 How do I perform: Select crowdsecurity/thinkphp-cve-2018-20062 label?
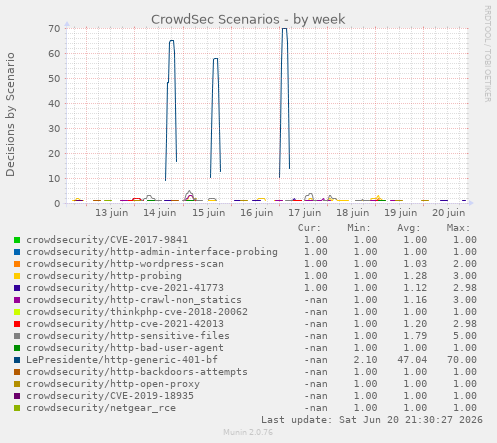point(137,312)
